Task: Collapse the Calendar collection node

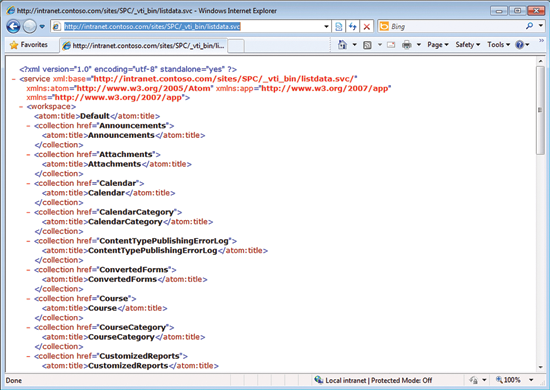Action: [28, 183]
